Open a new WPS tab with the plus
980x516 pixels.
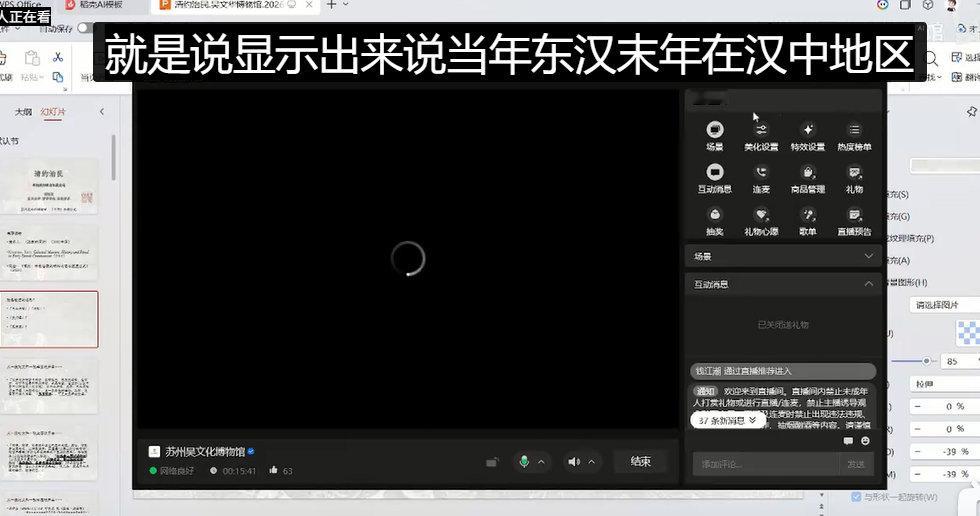point(331,5)
